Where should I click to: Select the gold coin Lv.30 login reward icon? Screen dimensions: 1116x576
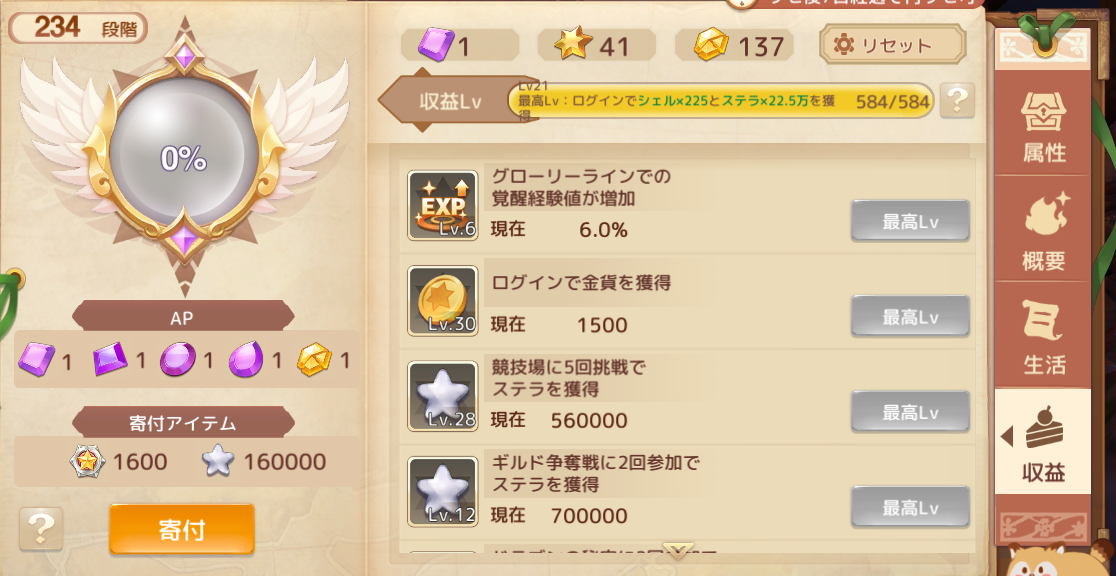(442, 300)
